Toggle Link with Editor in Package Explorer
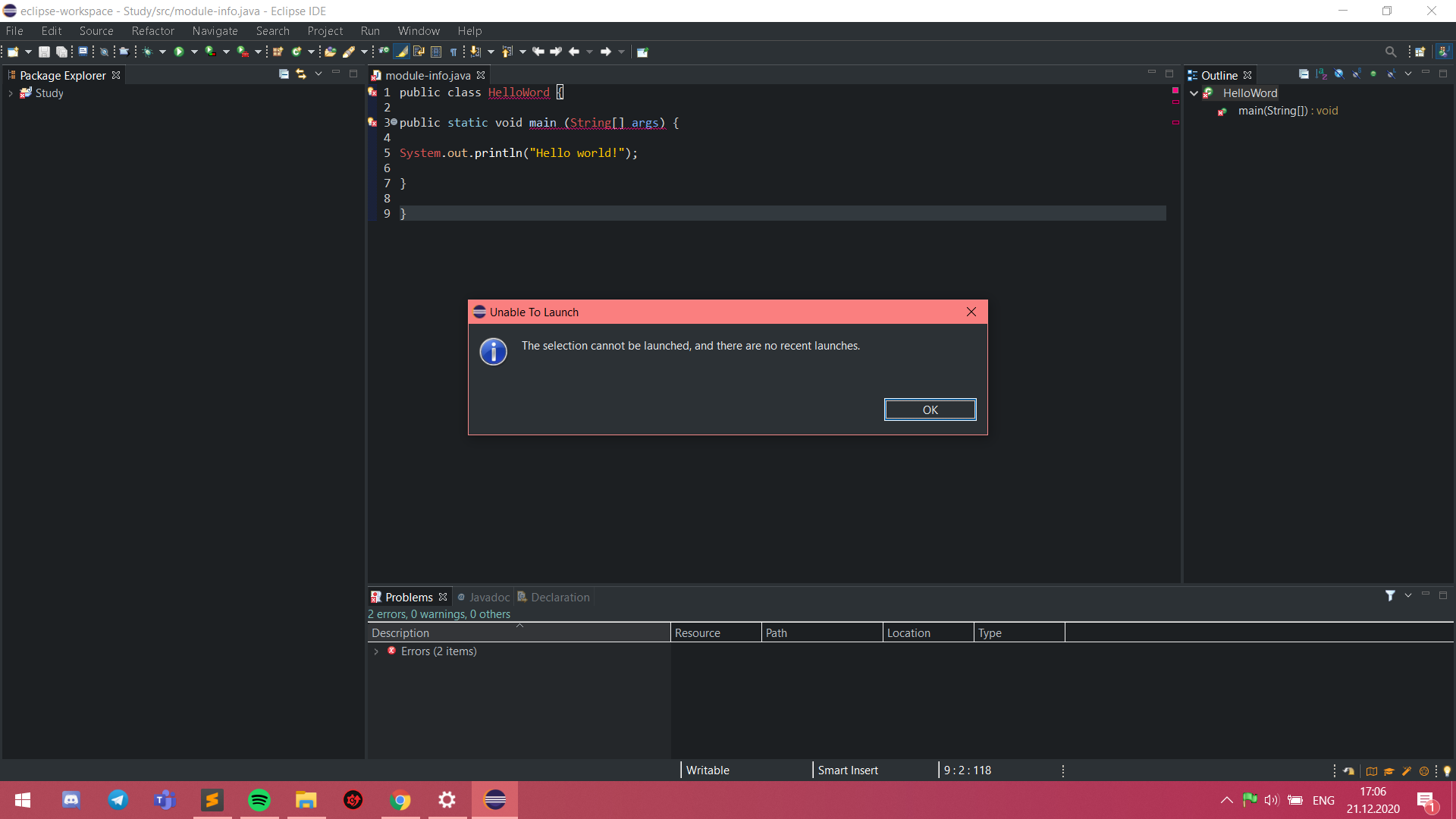This screenshot has height=819, width=1456. pyautogui.click(x=301, y=74)
